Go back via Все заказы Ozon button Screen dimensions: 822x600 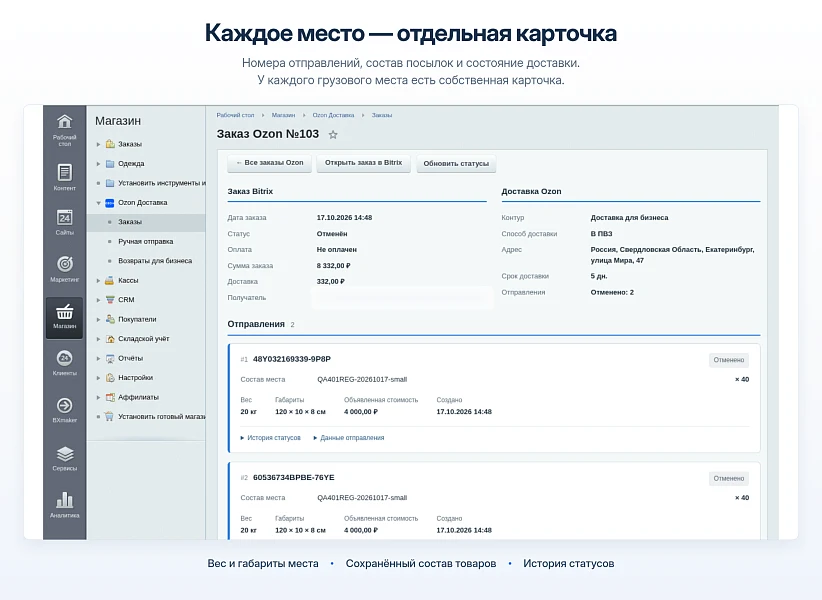coord(269,163)
